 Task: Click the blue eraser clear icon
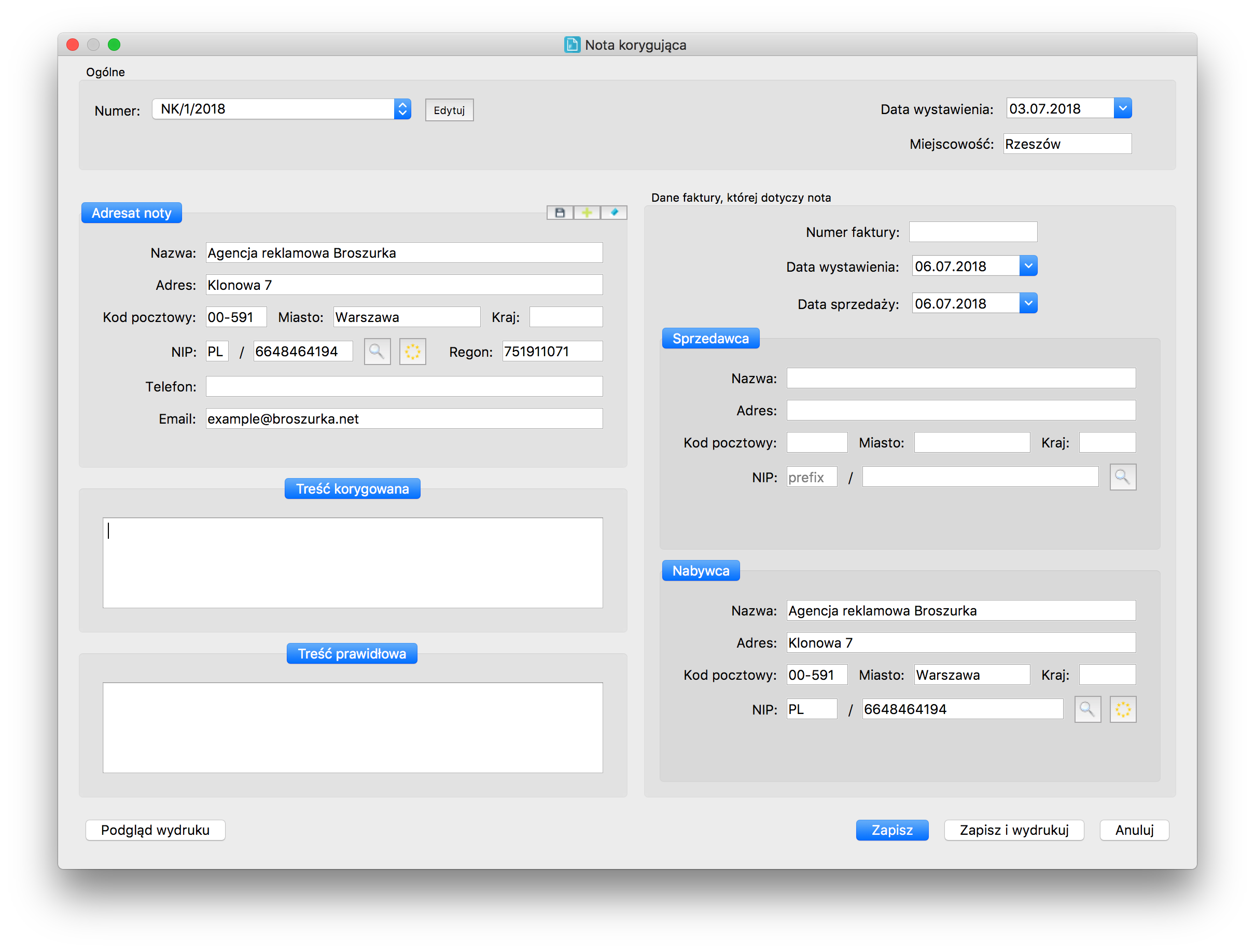(614, 213)
